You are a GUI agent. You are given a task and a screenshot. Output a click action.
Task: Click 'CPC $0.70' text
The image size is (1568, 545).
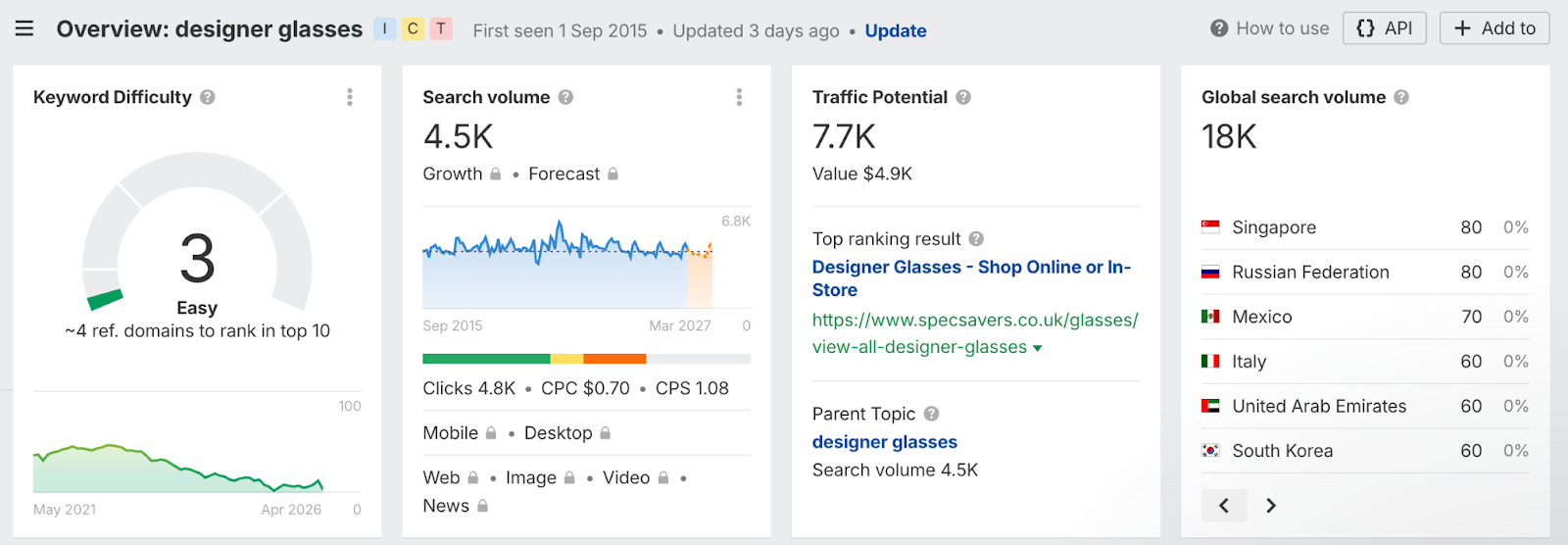pyautogui.click(x=585, y=388)
